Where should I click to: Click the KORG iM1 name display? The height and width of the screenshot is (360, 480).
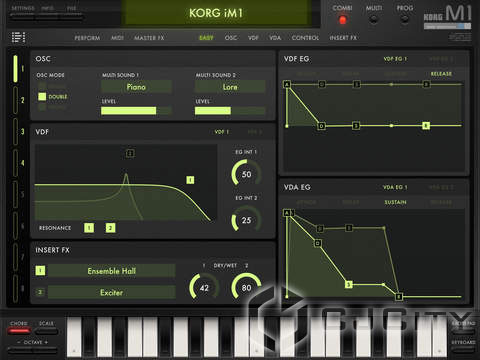click(216, 13)
